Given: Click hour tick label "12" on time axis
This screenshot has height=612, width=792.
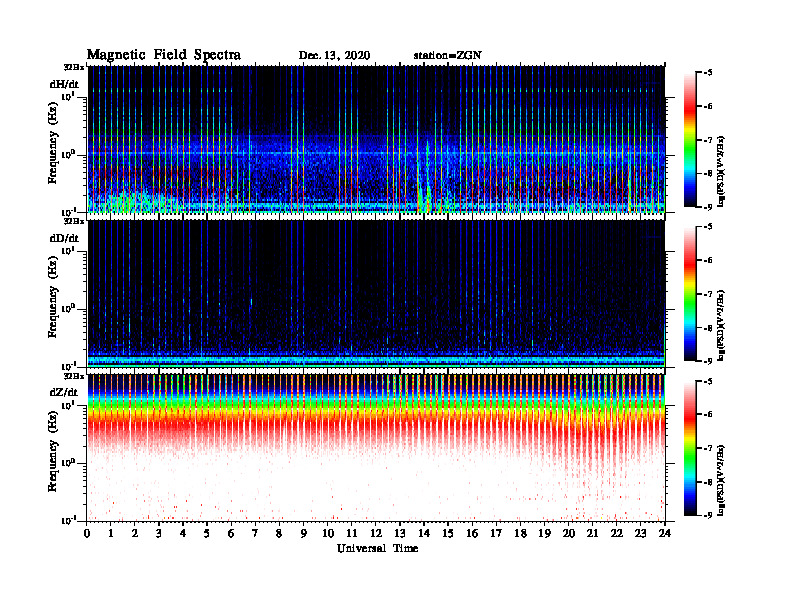Looking at the screenshot, I should (376, 534).
